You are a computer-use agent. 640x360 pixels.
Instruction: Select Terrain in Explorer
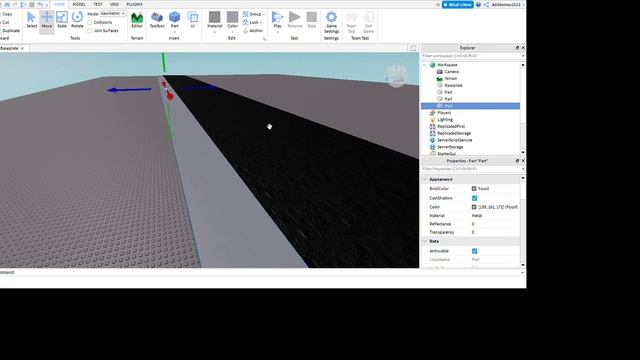click(x=451, y=78)
